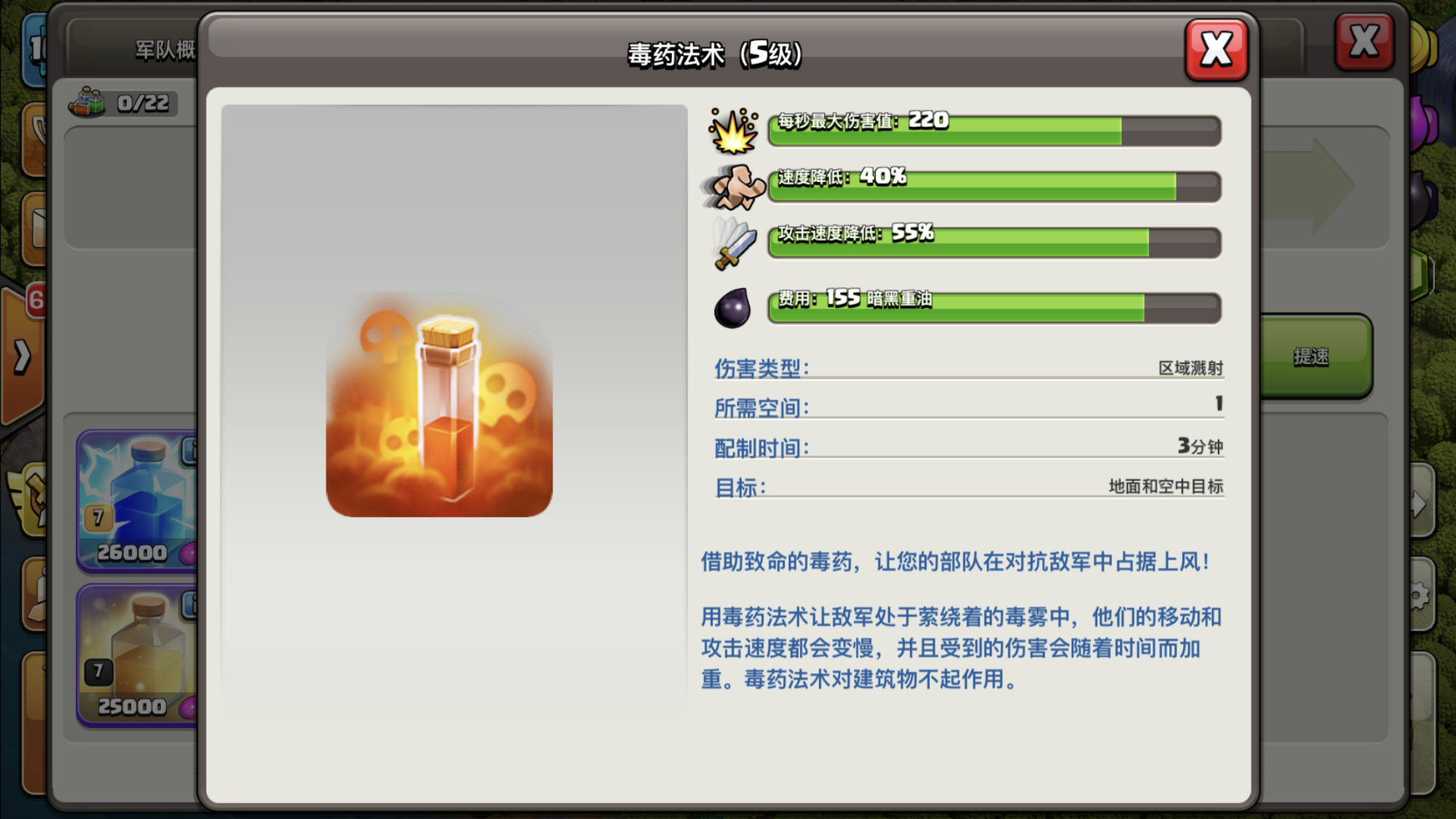
Task: Tap the speed reduction running figure icon
Action: tap(733, 187)
